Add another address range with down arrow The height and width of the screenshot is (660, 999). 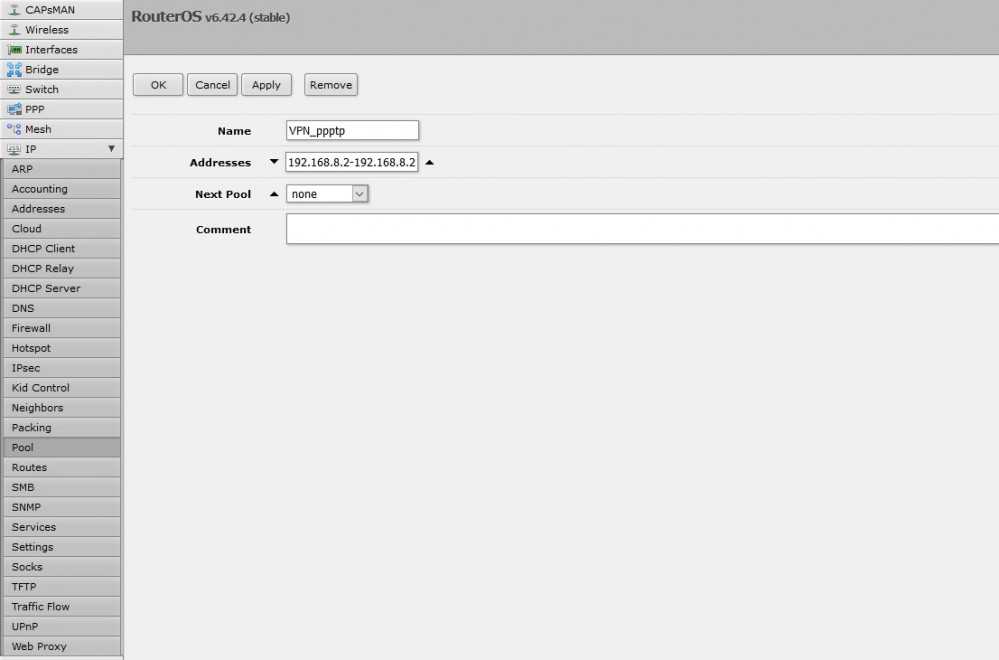click(x=274, y=162)
